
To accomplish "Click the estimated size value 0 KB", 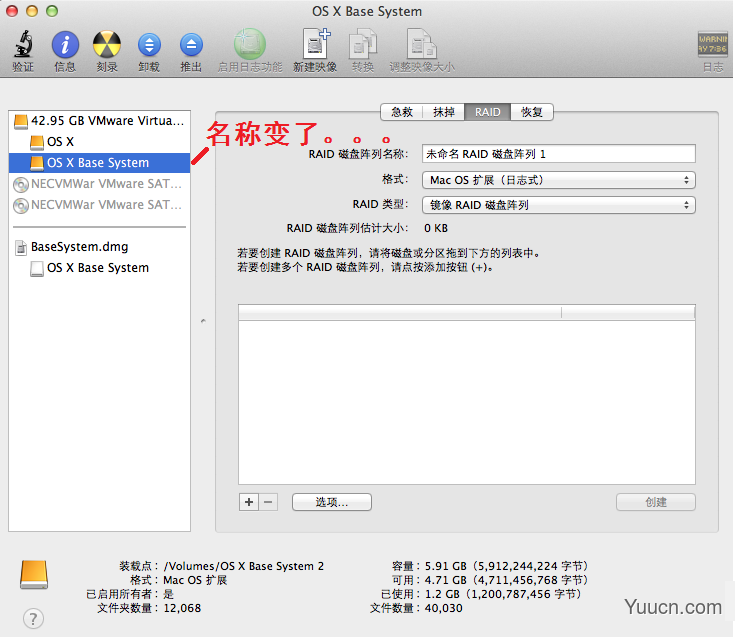I will [x=436, y=228].
